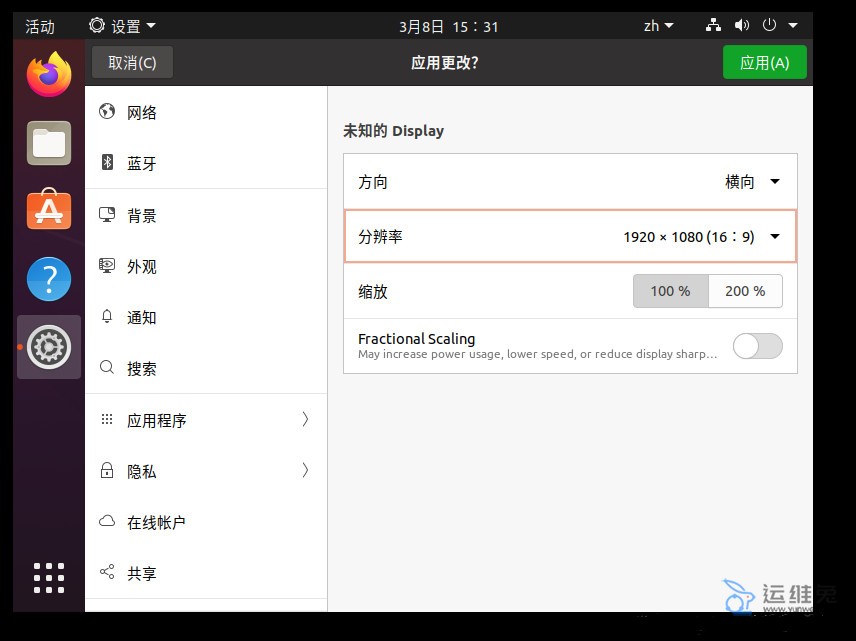The height and width of the screenshot is (641, 856).
Task: Click the green 应用(A) button
Action: (x=764, y=62)
